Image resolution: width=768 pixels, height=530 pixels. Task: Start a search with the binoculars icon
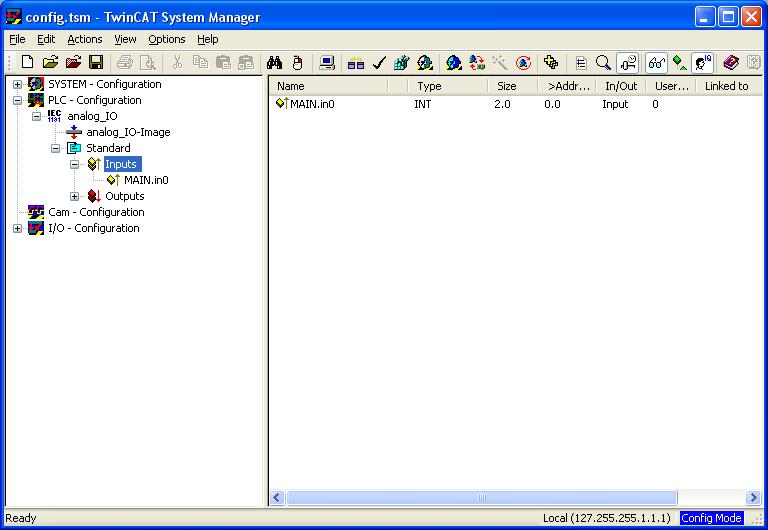coord(274,62)
